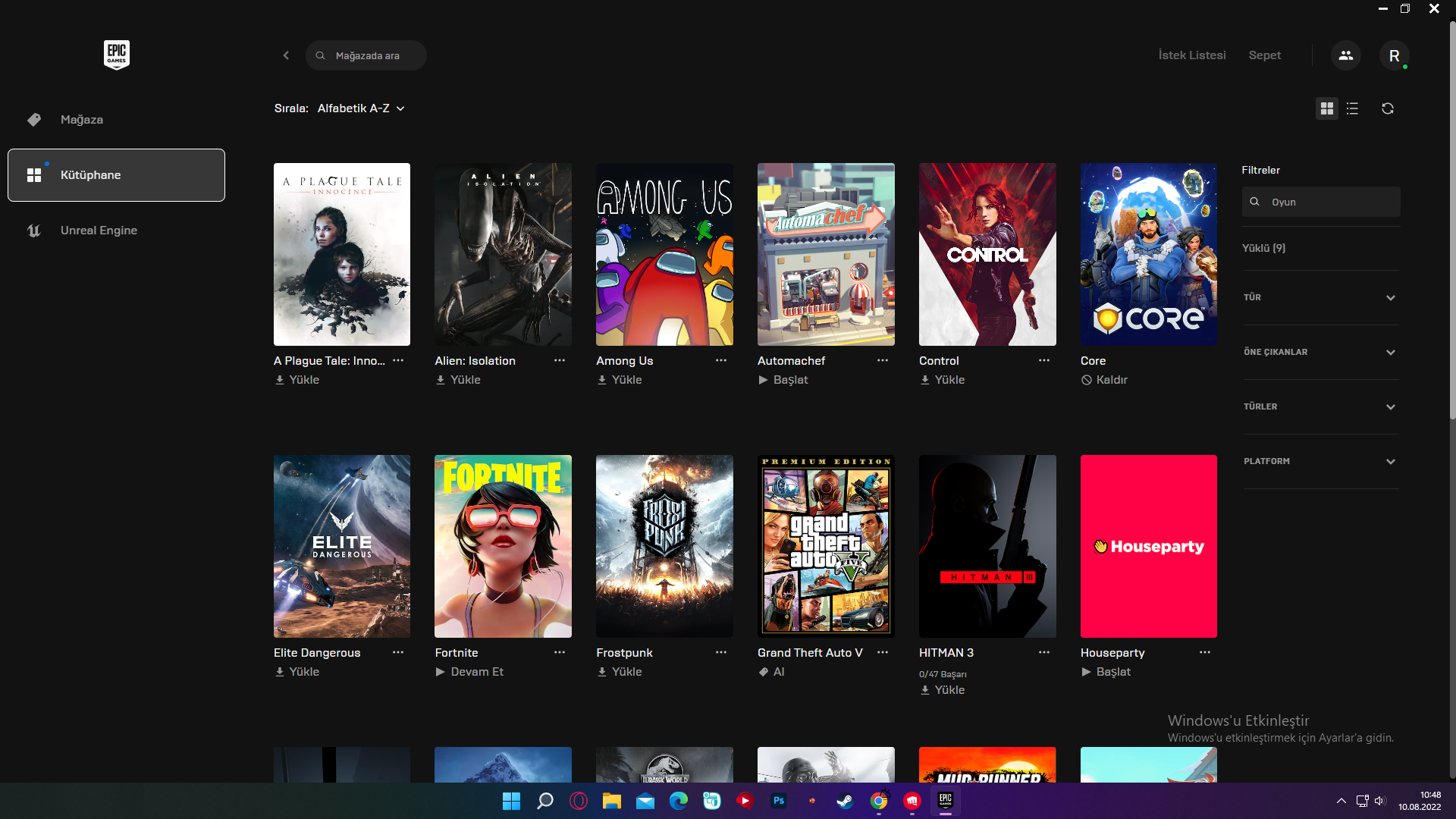Screen dimensions: 1456x819
Task: Open İstek Listesi wishlist
Action: click(1192, 55)
